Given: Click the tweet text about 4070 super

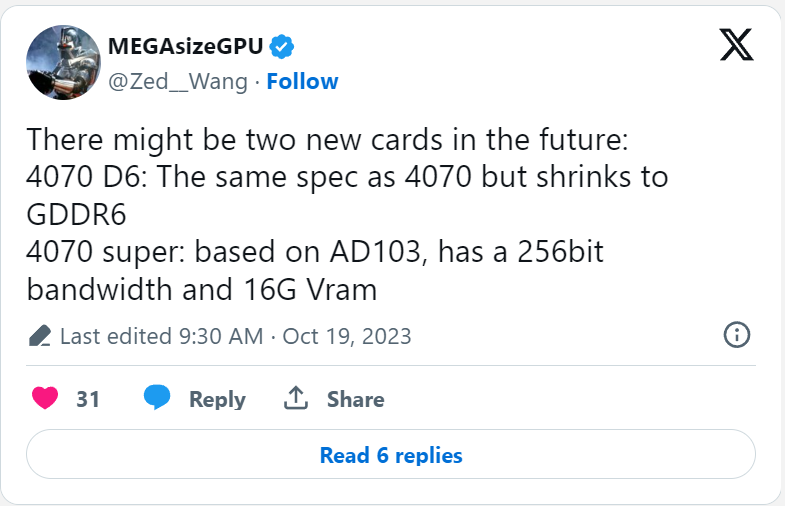Looking at the screenshot, I should [315, 270].
